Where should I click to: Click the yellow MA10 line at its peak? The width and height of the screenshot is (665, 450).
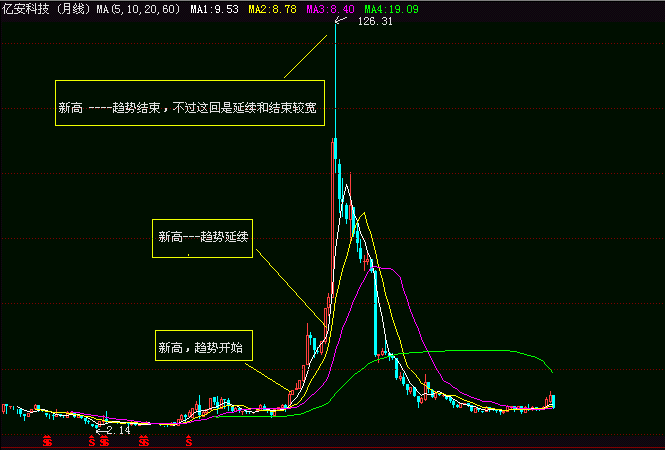364,212
